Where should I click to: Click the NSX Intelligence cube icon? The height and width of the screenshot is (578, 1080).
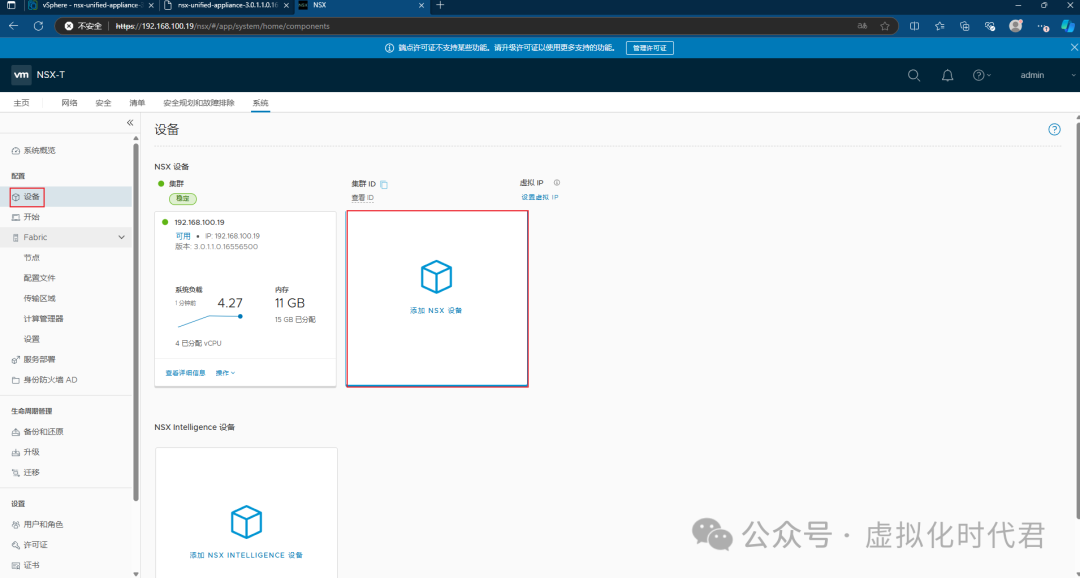pyautogui.click(x=247, y=522)
